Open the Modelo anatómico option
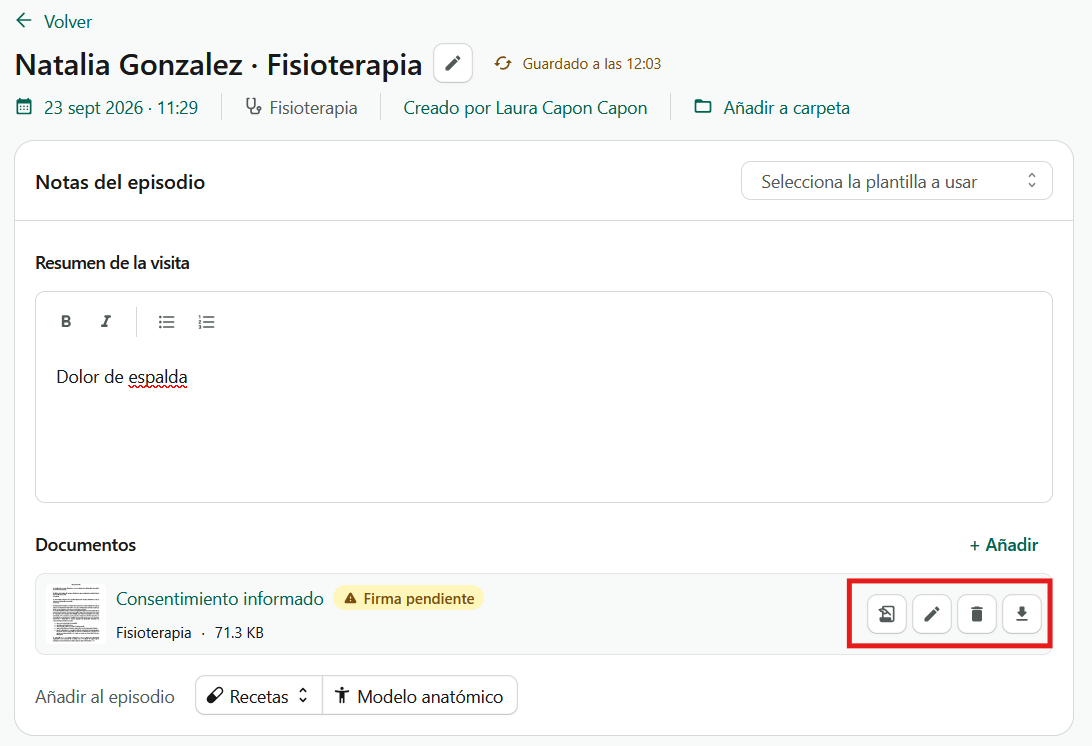The height and width of the screenshot is (746, 1092). (x=420, y=695)
